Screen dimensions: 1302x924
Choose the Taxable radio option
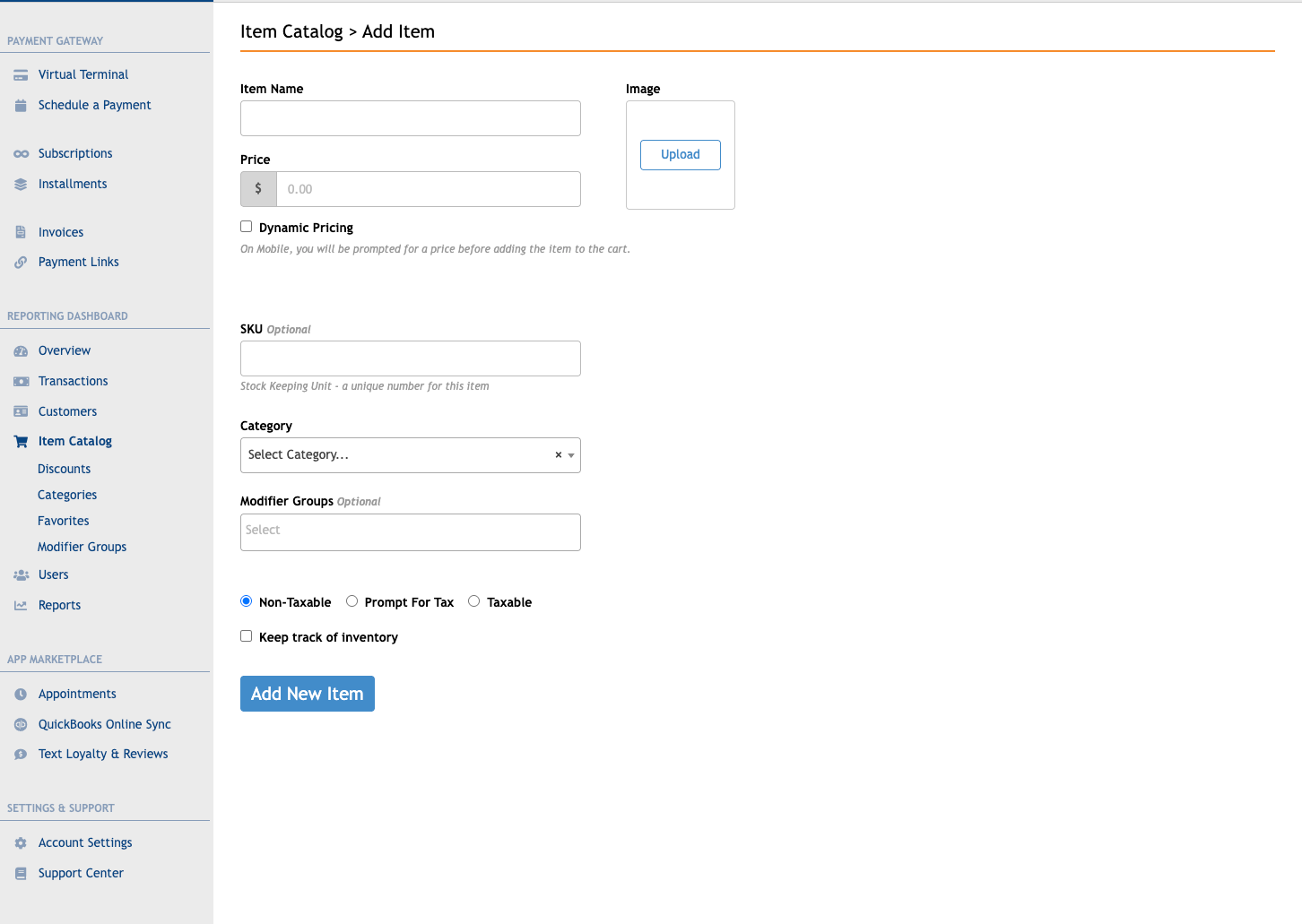pyautogui.click(x=474, y=601)
